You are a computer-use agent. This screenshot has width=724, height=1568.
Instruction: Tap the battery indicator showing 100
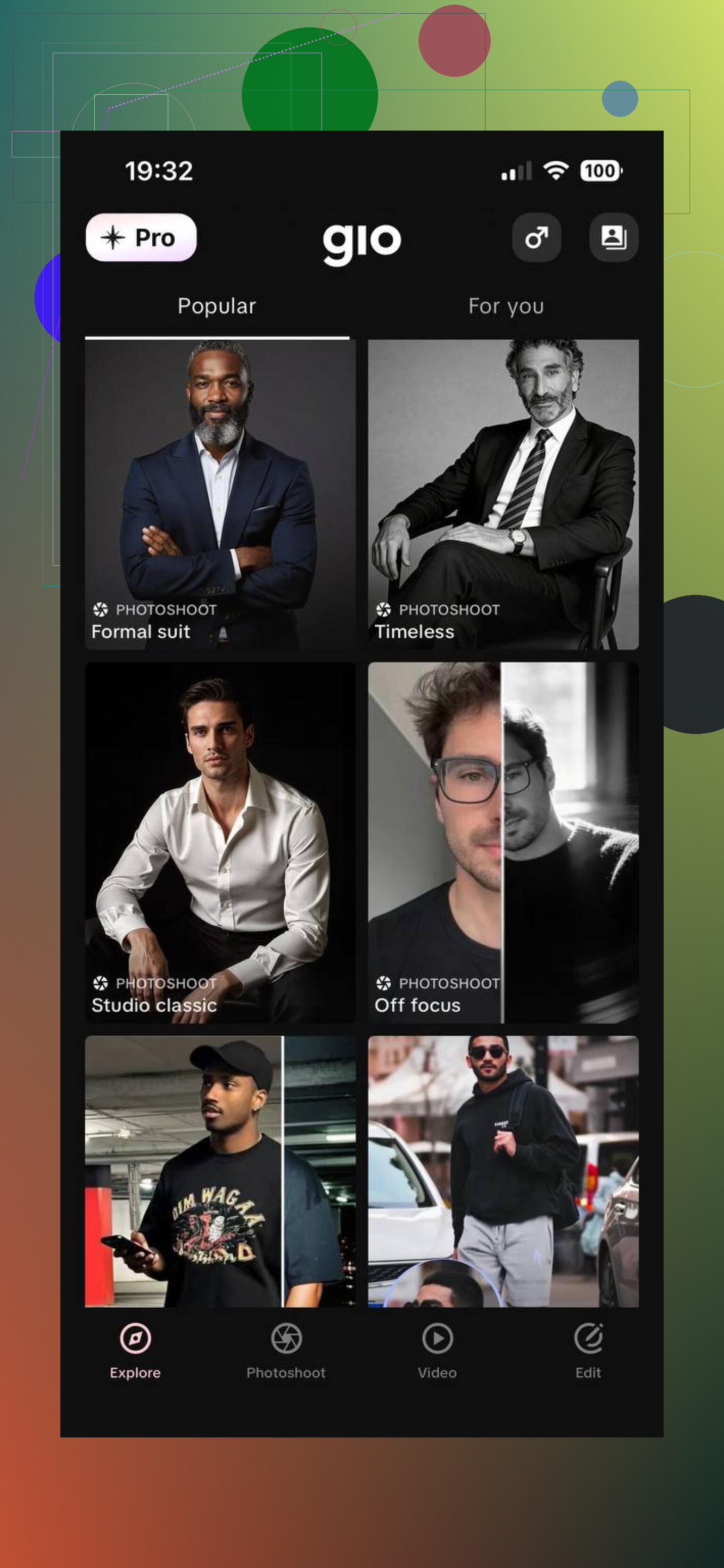tap(601, 171)
